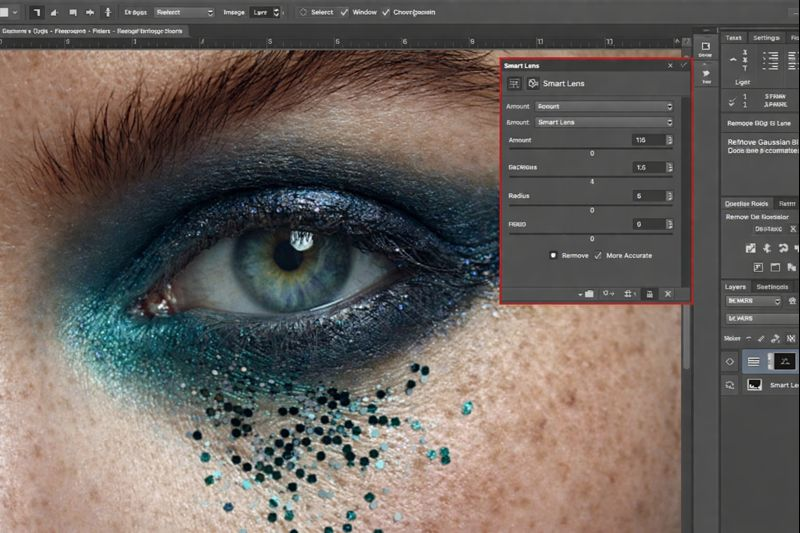Viewport: 800px width, 533px height.
Task: Click the camera icon in Smart Lens footer
Action: (588, 294)
